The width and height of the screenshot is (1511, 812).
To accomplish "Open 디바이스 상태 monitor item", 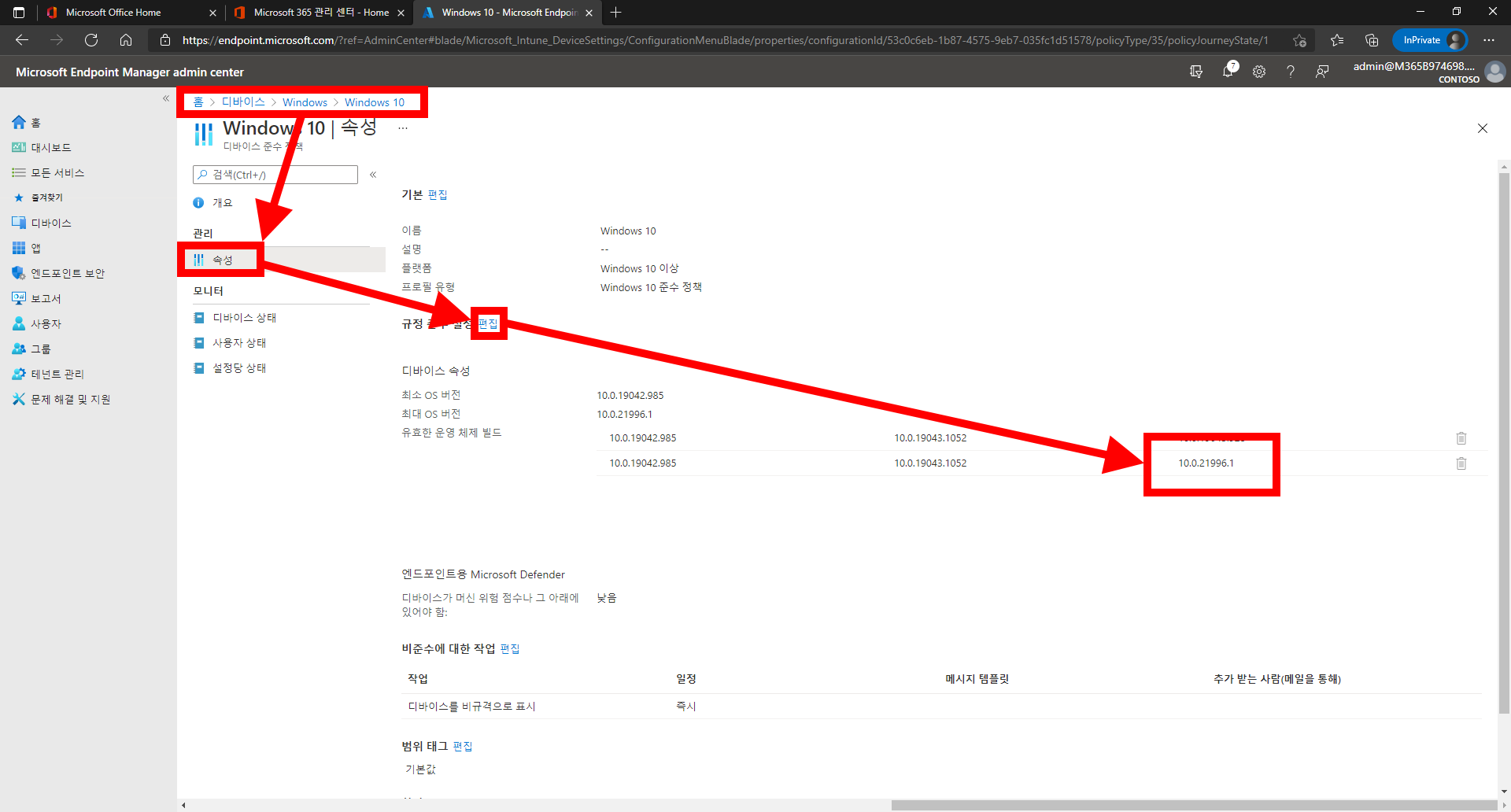I will (x=245, y=318).
